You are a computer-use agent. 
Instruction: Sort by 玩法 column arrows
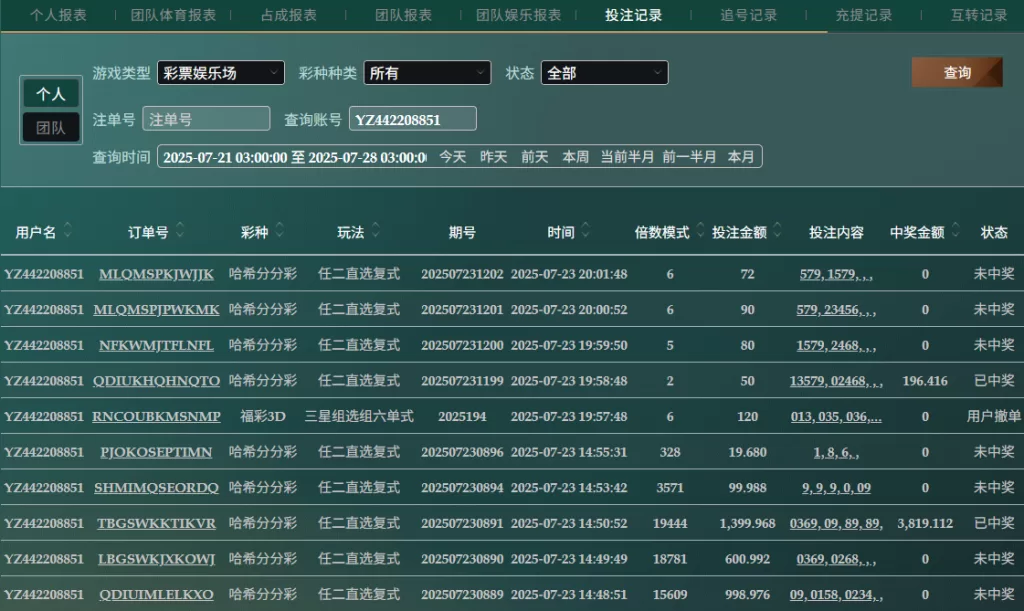click(376, 230)
